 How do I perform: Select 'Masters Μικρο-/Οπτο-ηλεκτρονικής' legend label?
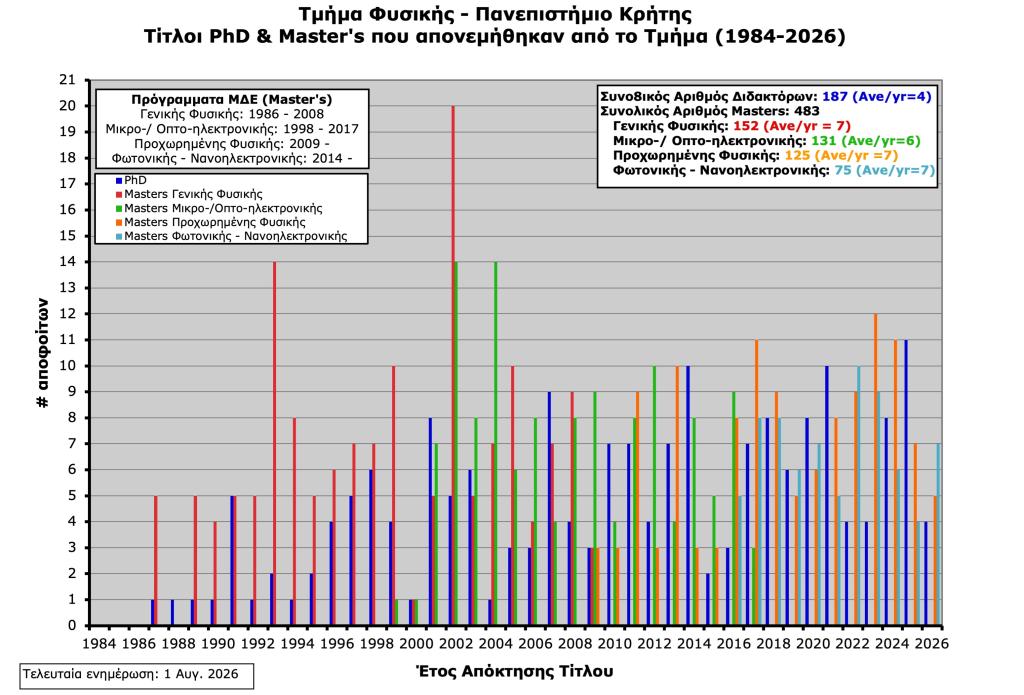coord(223,208)
